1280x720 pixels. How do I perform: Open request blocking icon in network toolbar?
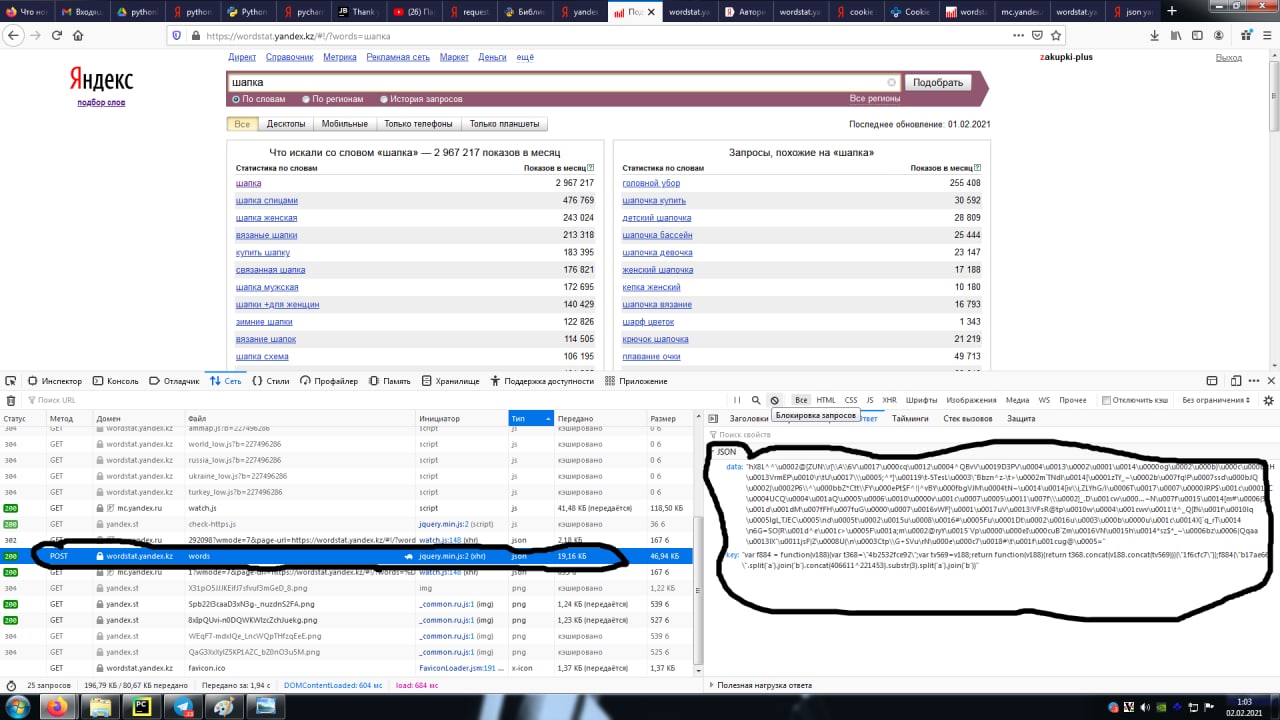(774, 400)
